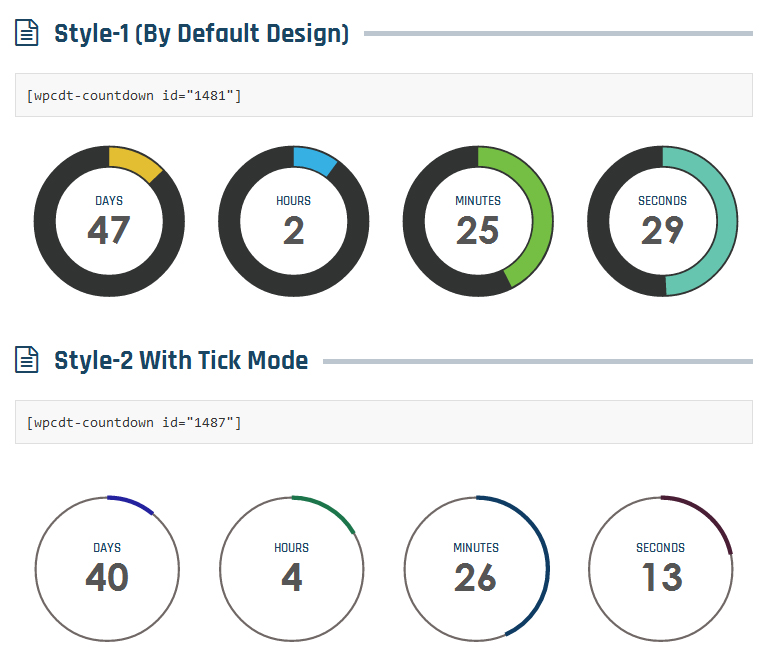Click the Style-2 Seconds circle showing 13
The height and width of the screenshot is (652, 769).
point(661,569)
